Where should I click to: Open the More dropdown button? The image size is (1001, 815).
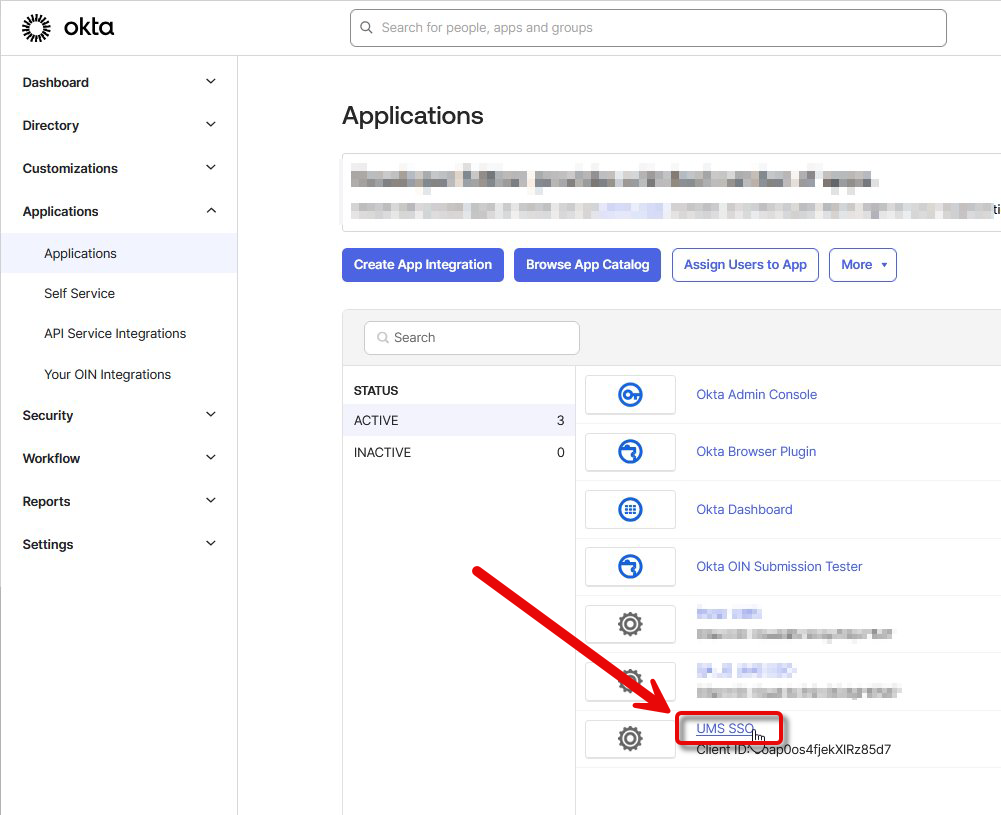pyautogui.click(x=862, y=265)
